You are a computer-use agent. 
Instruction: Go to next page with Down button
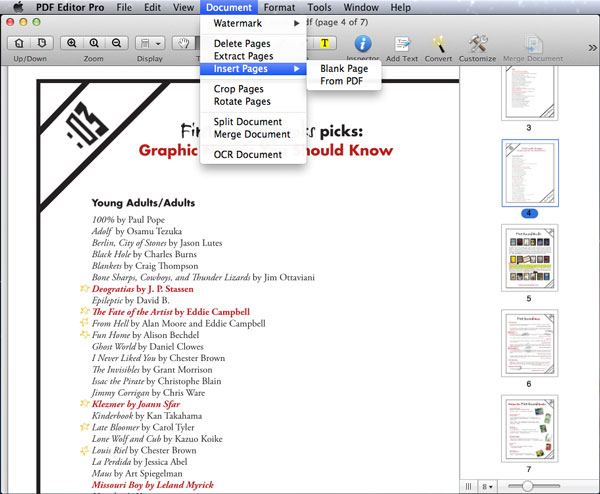click(42, 43)
